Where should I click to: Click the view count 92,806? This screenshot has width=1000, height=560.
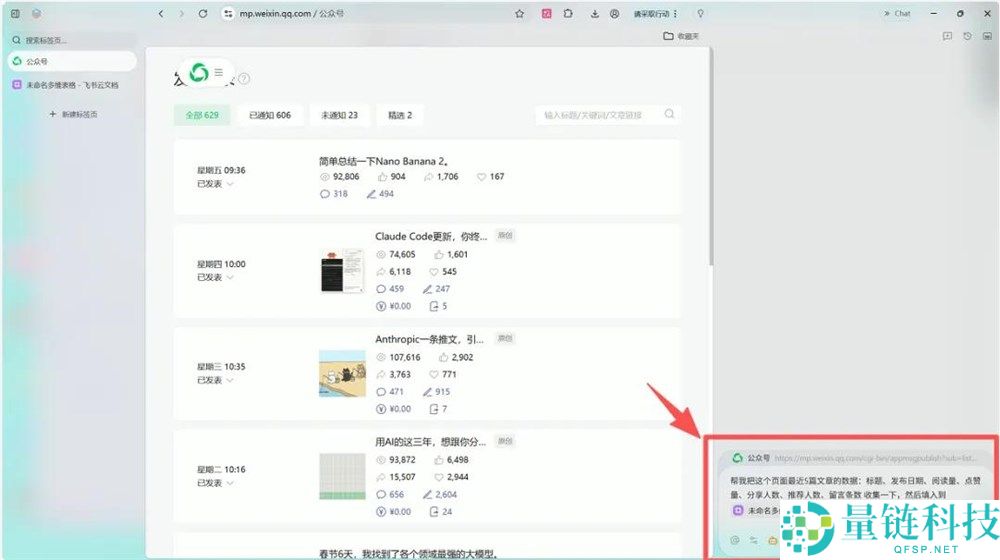coord(346,177)
